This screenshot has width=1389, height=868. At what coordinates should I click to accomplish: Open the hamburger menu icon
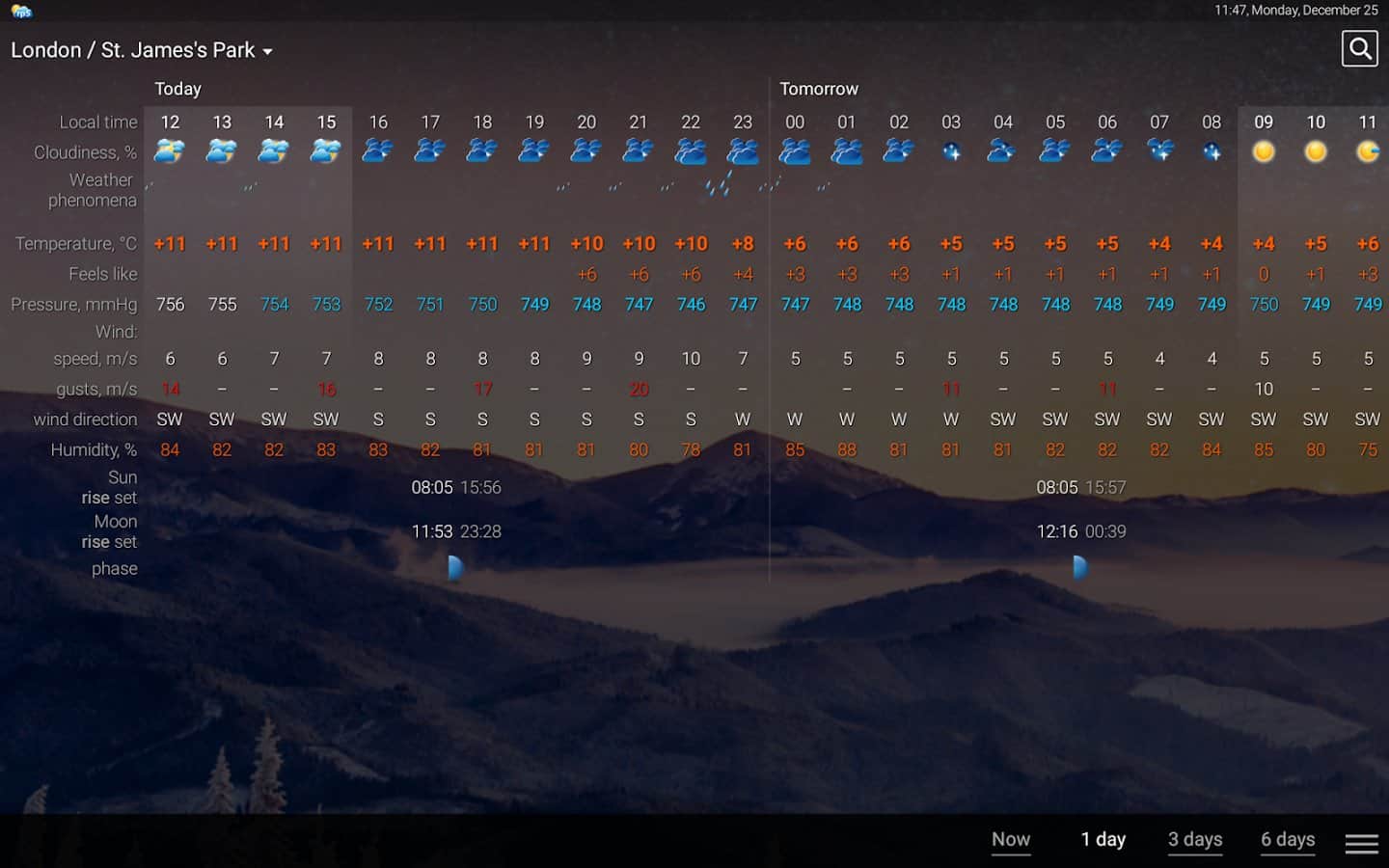[1361, 843]
